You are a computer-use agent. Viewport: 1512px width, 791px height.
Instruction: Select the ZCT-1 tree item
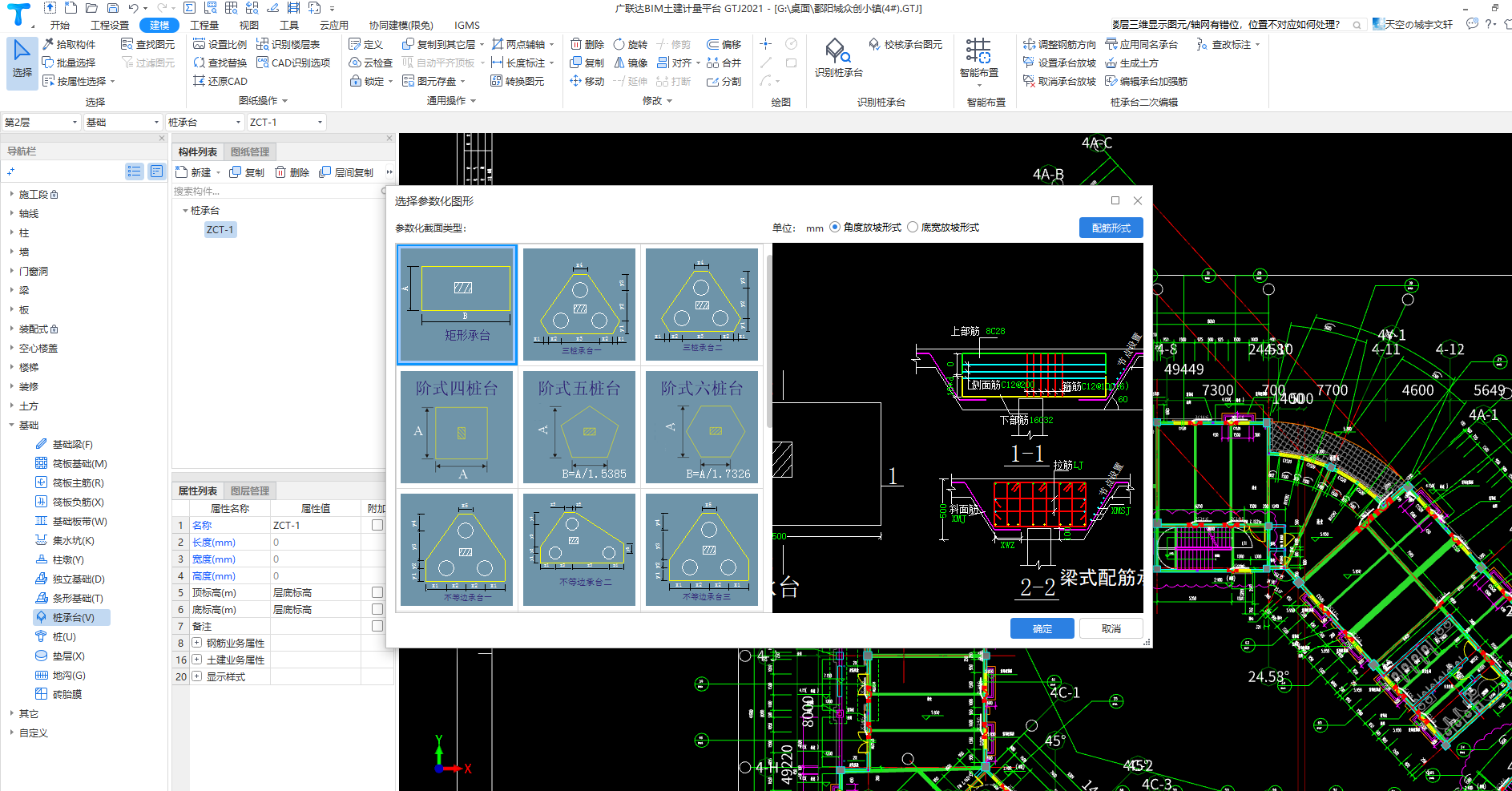pyautogui.click(x=220, y=229)
